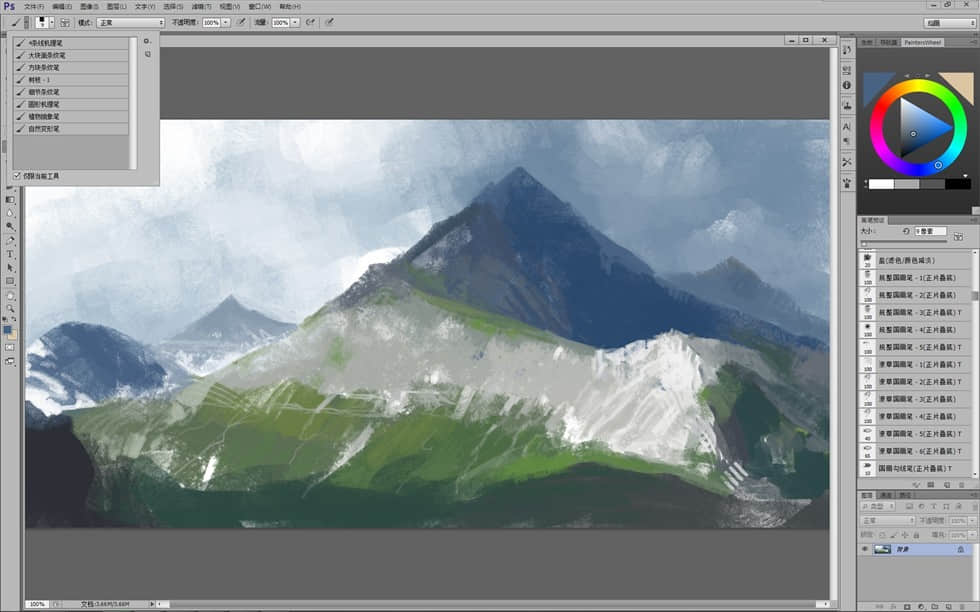Image resolution: width=980 pixels, height=612 pixels.
Task: Reset default foreground and background colors
Action: click(5, 319)
